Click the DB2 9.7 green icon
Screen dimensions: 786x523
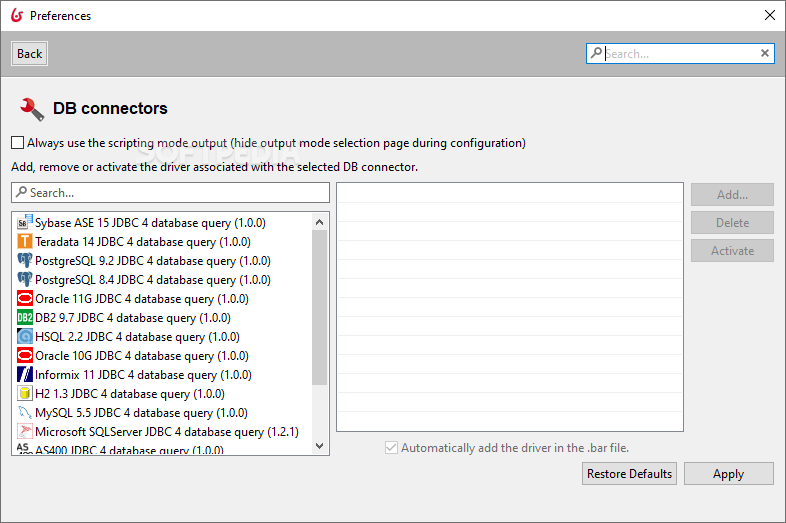25,317
